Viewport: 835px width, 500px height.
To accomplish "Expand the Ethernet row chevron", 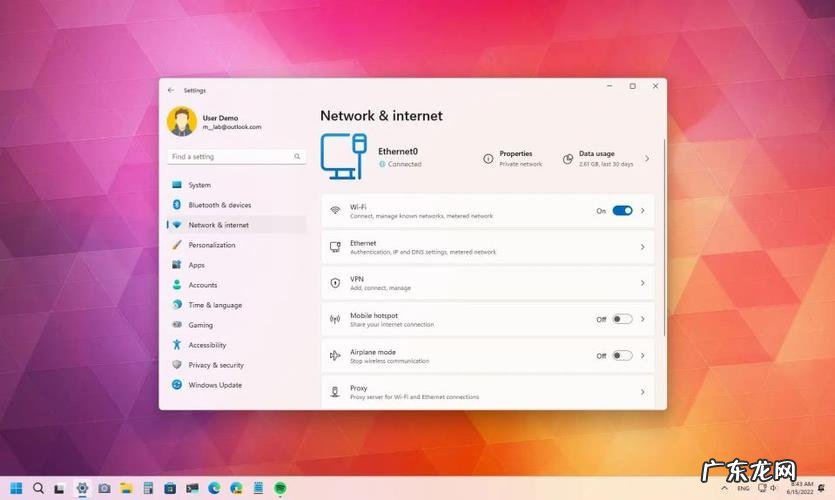I will (x=643, y=247).
